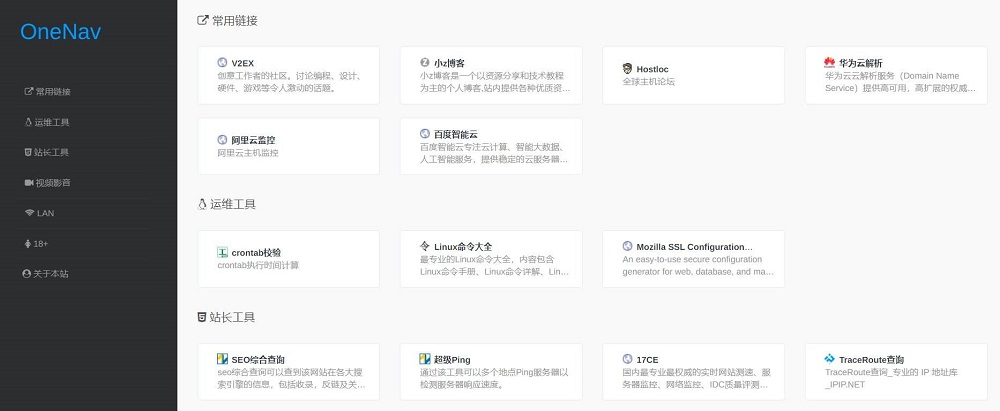This screenshot has height=411, width=1000.
Task: Click the person icon beside 18+
Action: pos(27,244)
